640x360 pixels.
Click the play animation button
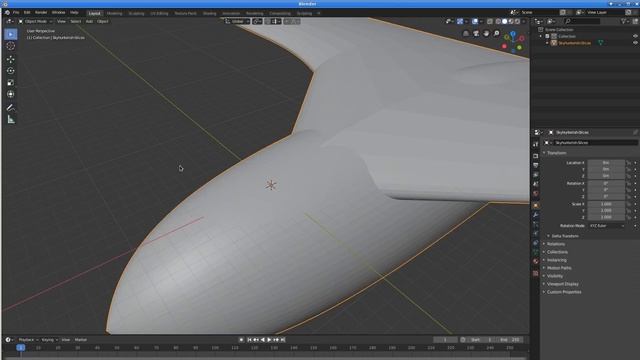point(269,340)
